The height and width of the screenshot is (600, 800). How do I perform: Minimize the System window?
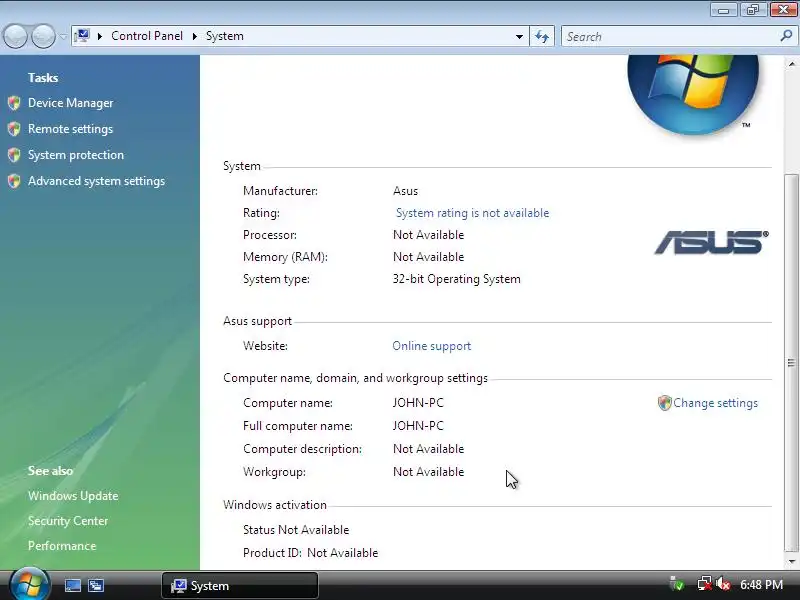click(723, 10)
